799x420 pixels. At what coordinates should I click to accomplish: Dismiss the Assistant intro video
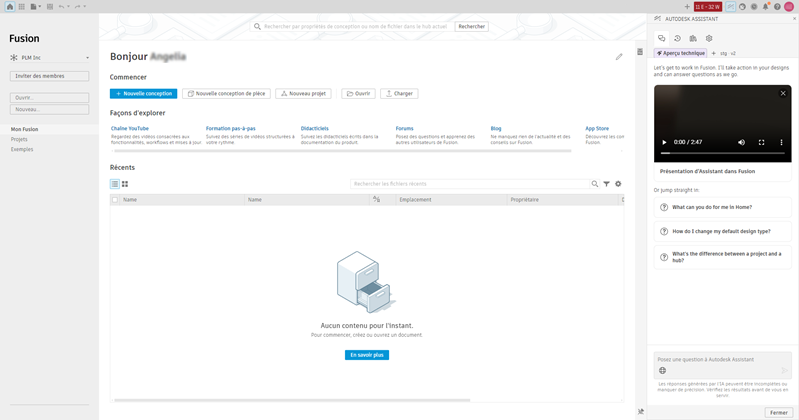(783, 93)
